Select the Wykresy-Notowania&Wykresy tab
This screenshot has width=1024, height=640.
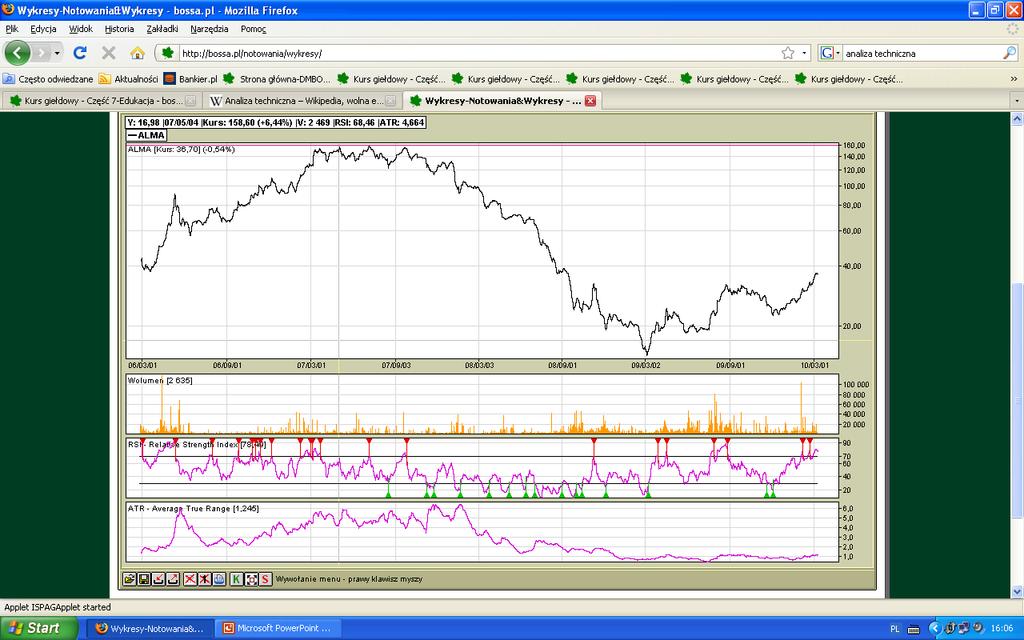[x=502, y=101]
